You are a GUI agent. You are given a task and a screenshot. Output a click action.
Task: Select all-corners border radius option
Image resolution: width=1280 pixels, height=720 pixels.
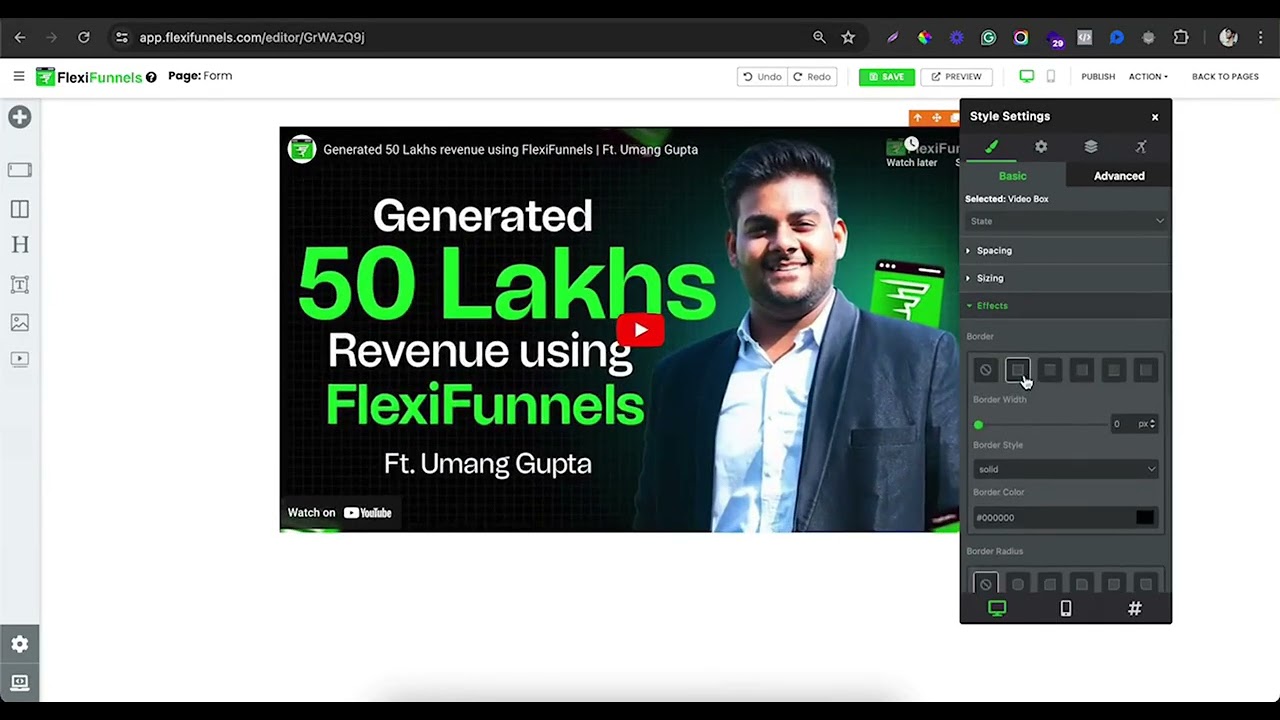(1018, 584)
